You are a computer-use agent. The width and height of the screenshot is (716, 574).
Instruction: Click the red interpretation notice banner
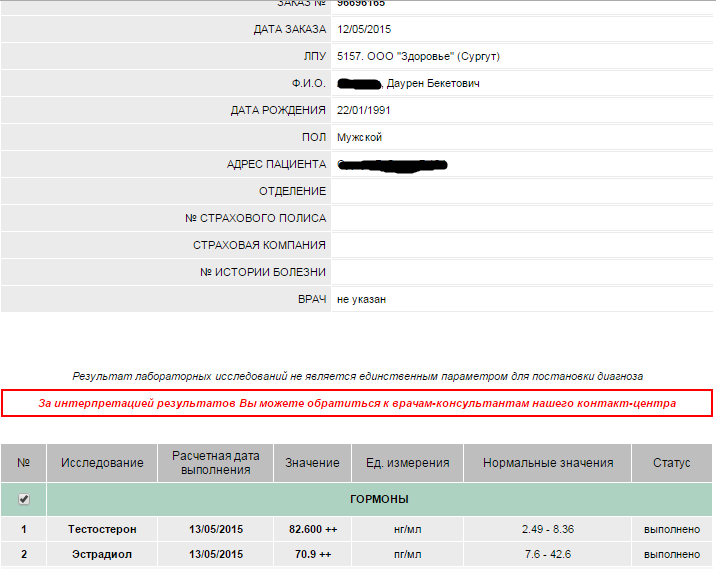(x=357, y=403)
